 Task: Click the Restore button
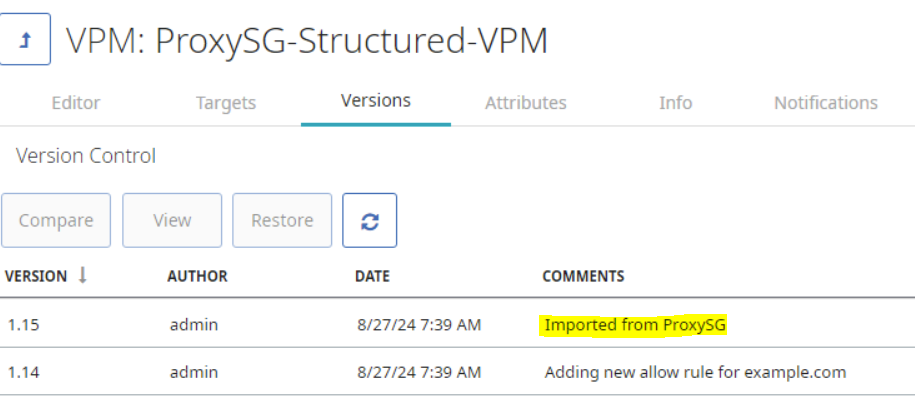coord(282,221)
